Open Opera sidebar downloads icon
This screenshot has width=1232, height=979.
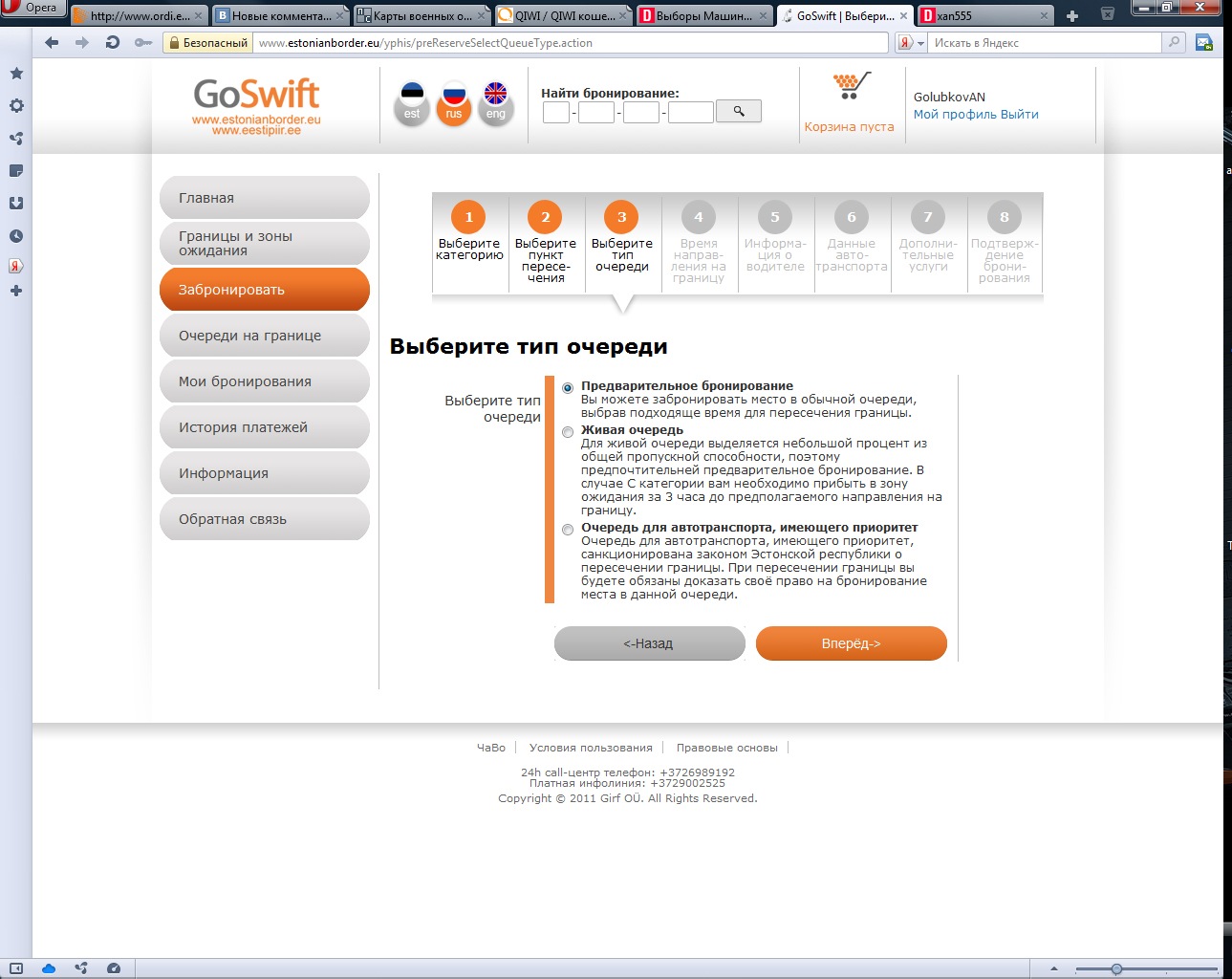[16, 204]
